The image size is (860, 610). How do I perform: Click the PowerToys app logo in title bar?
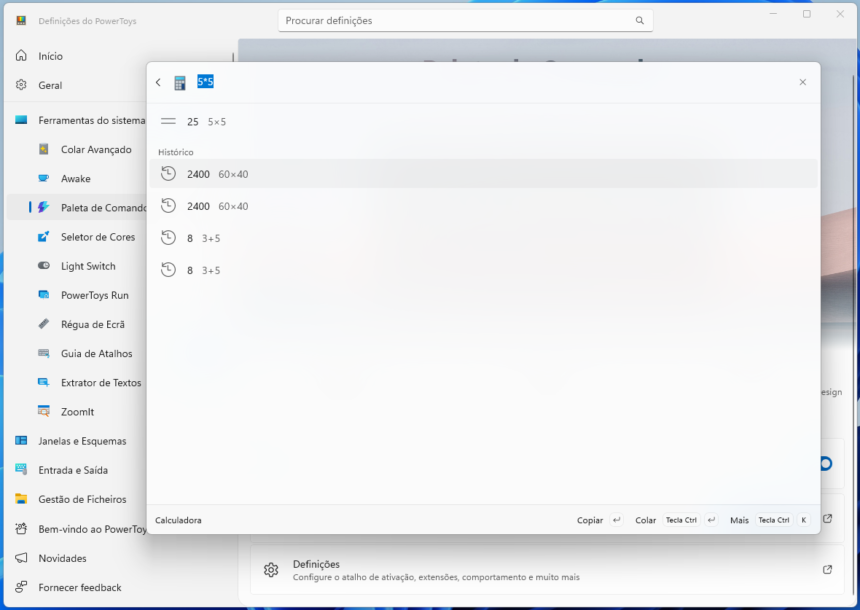pyautogui.click(x=21, y=20)
